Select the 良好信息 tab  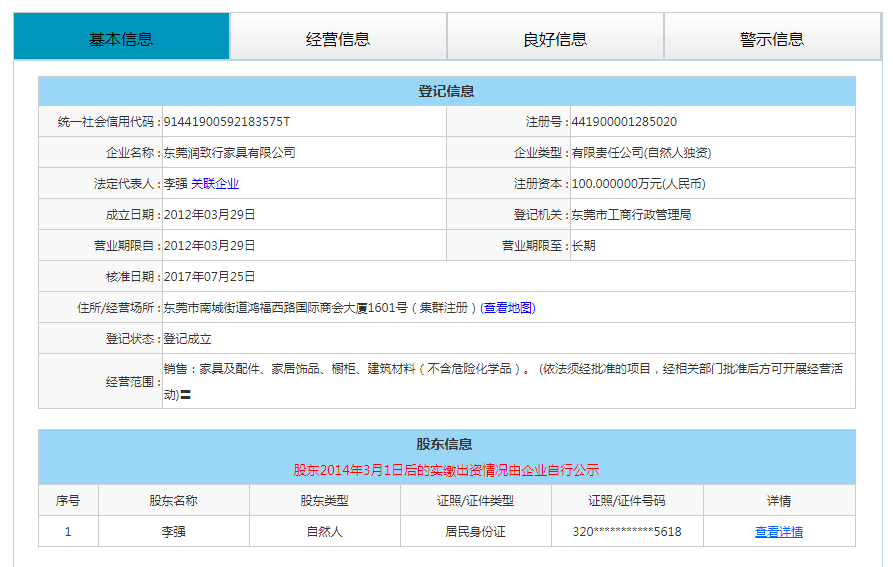[x=555, y=39]
